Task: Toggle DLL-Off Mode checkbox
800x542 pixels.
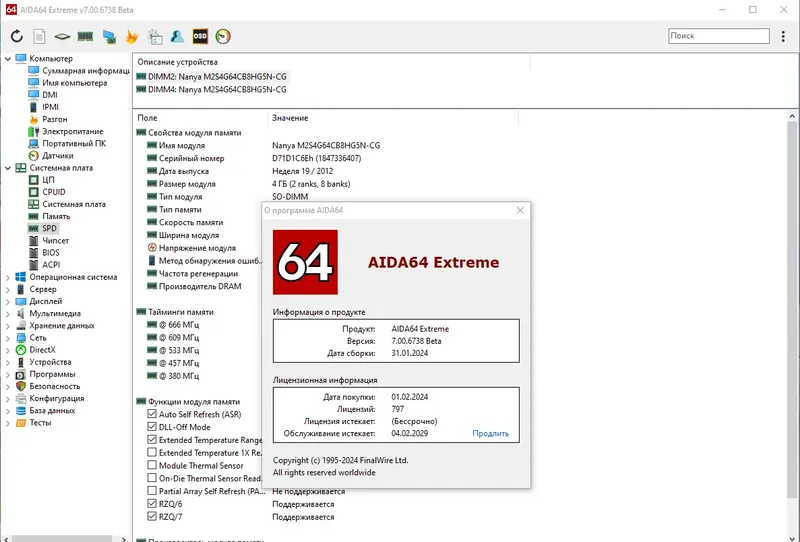Action: 152,427
